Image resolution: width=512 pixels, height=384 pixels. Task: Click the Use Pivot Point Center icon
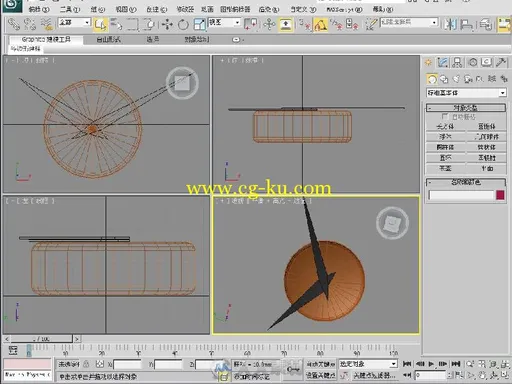(x=251, y=24)
